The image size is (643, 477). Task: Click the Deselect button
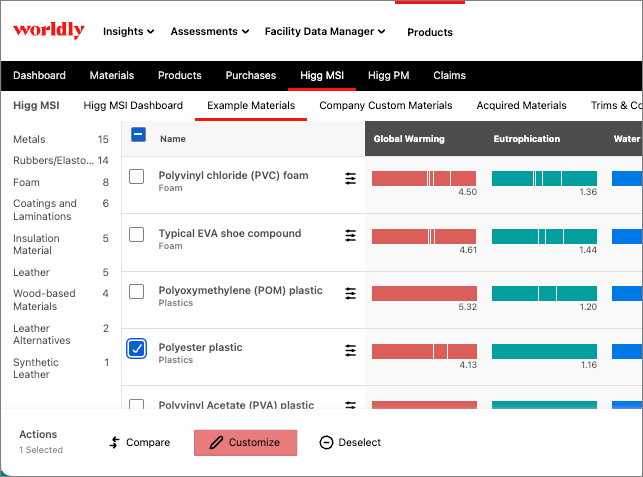[350, 442]
